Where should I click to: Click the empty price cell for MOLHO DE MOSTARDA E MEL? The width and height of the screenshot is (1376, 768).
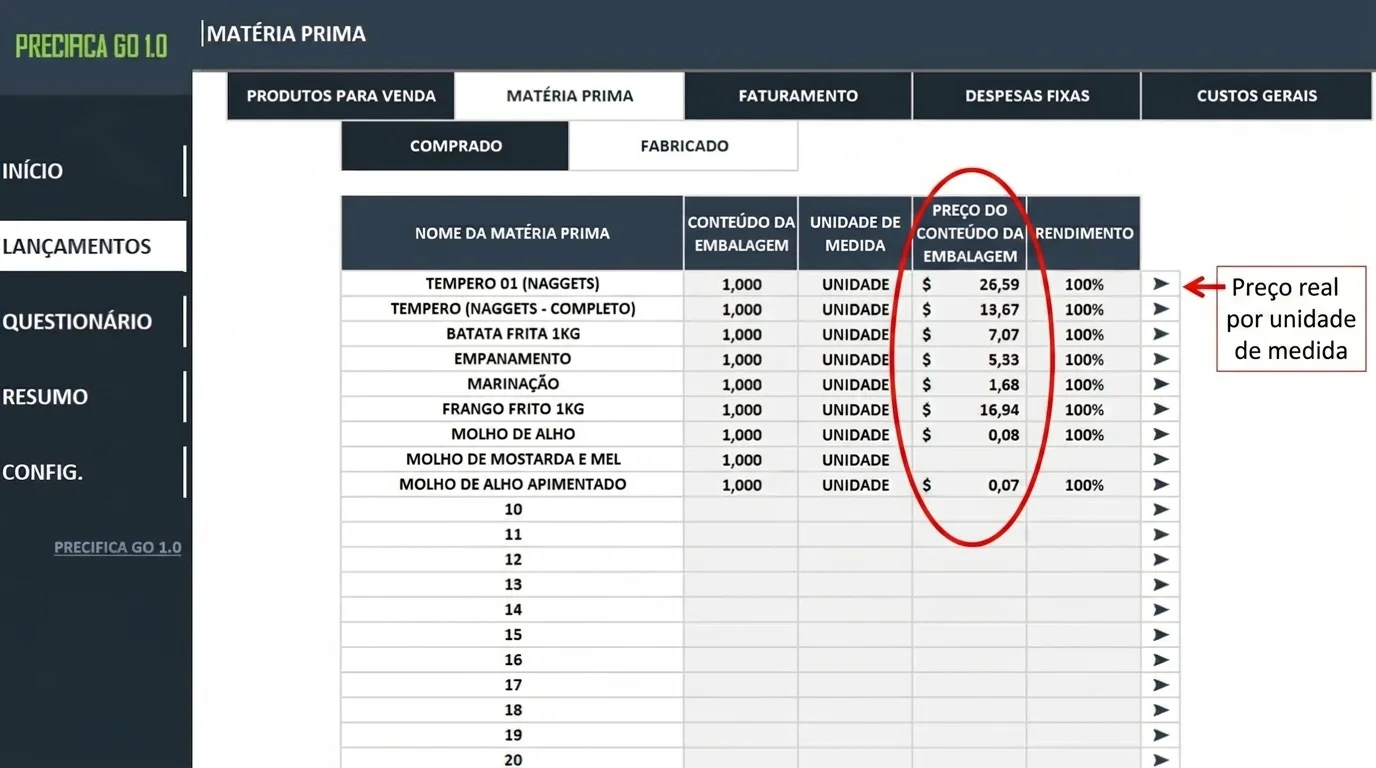pos(969,460)
